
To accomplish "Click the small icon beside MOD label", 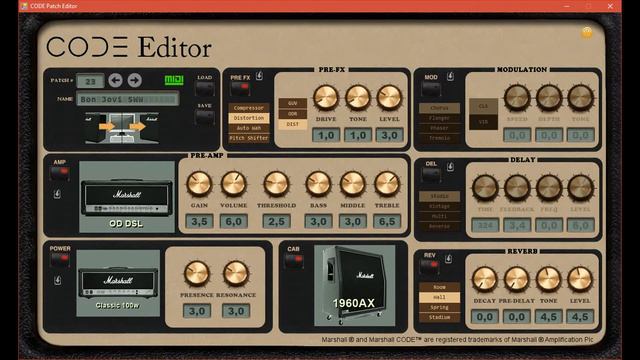I will tap(450, 76).
